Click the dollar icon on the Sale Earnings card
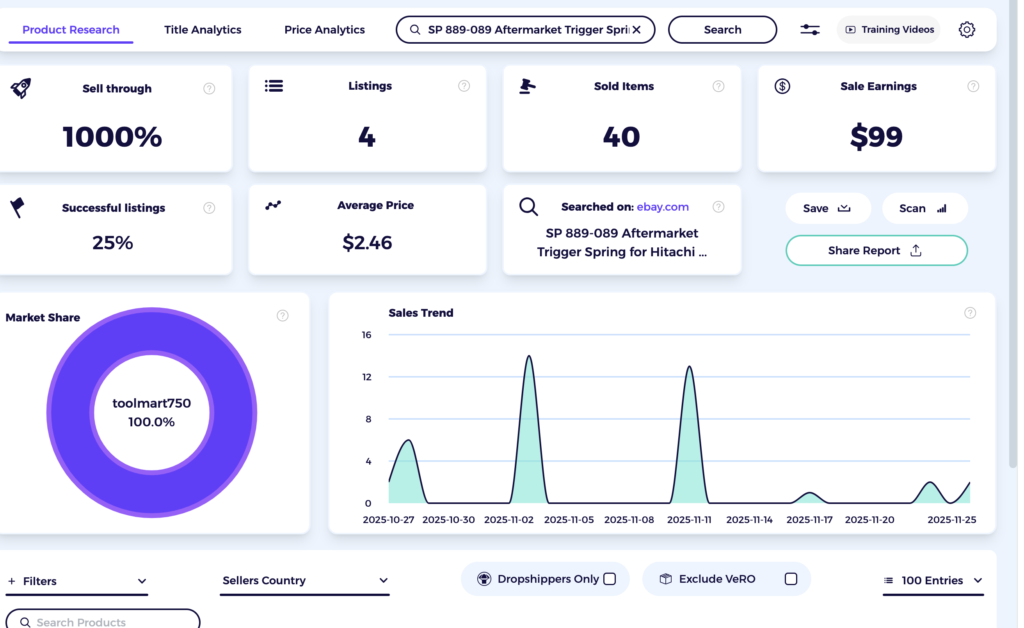The image size is (1024, 628). [x=782, y=86]
